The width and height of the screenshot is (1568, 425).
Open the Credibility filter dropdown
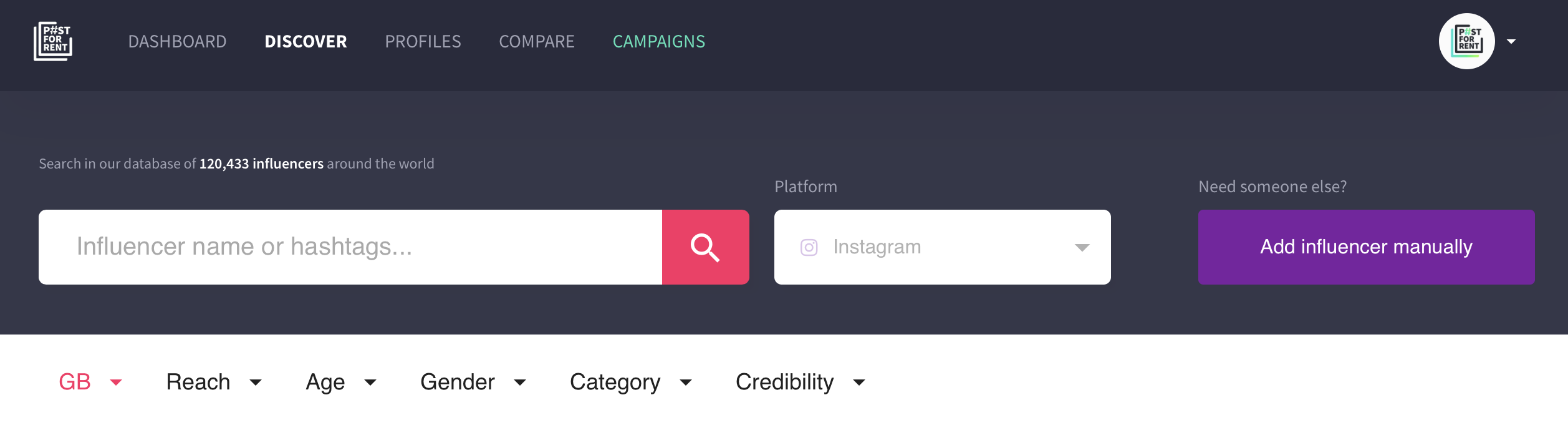(x=801, y=382)
